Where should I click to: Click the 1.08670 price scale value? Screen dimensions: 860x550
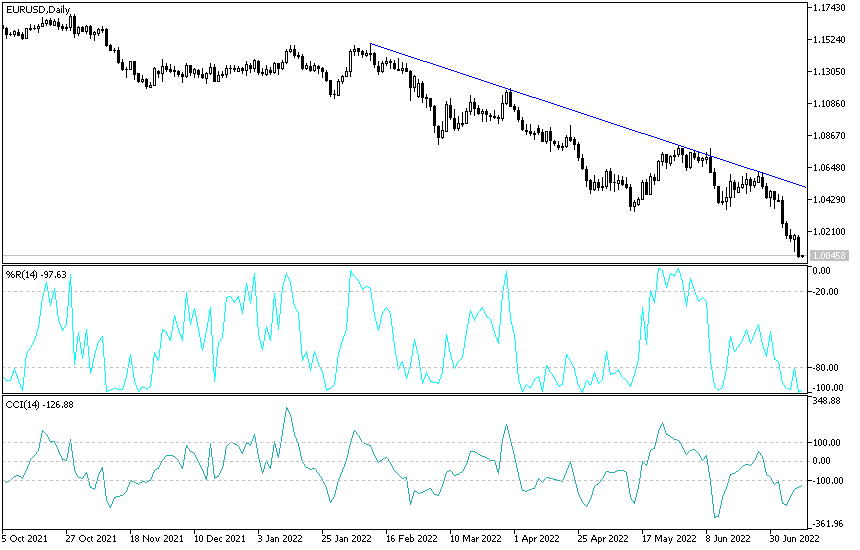pos(829,135)
